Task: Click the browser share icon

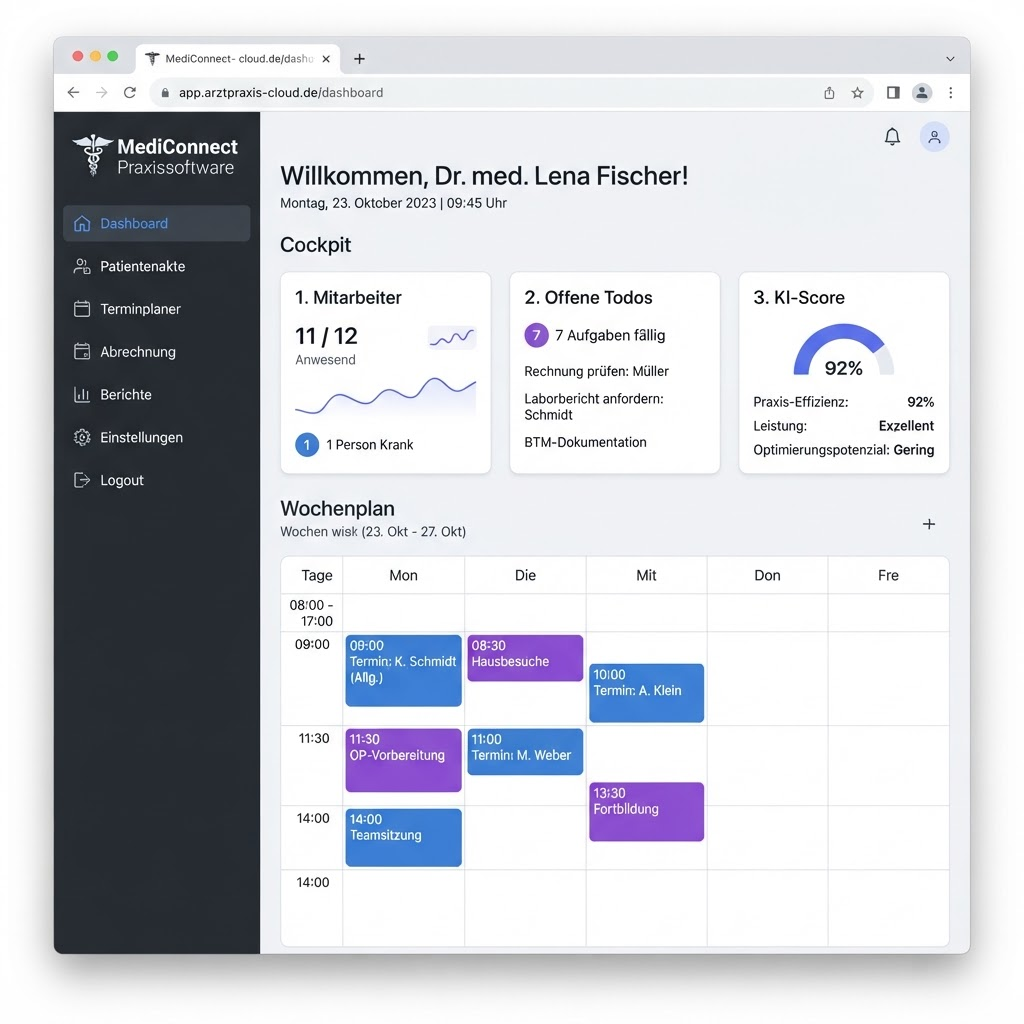Action: click(x=829, y=93)
